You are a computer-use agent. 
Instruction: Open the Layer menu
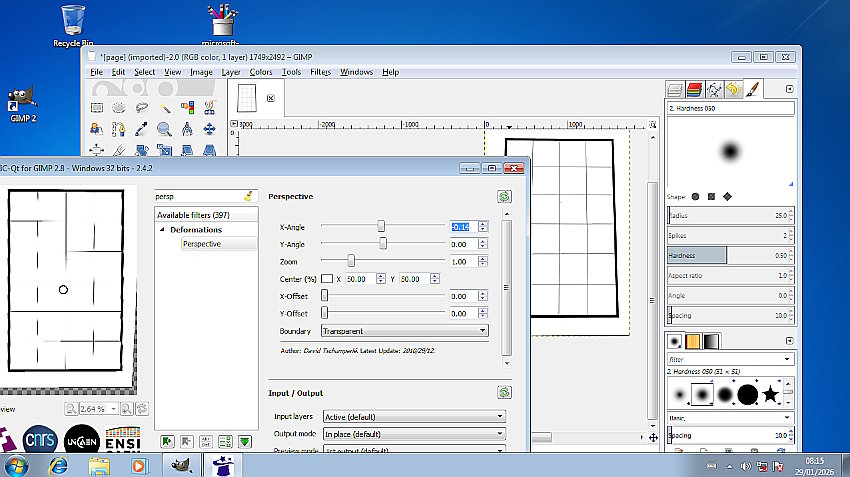coord(230,72)
